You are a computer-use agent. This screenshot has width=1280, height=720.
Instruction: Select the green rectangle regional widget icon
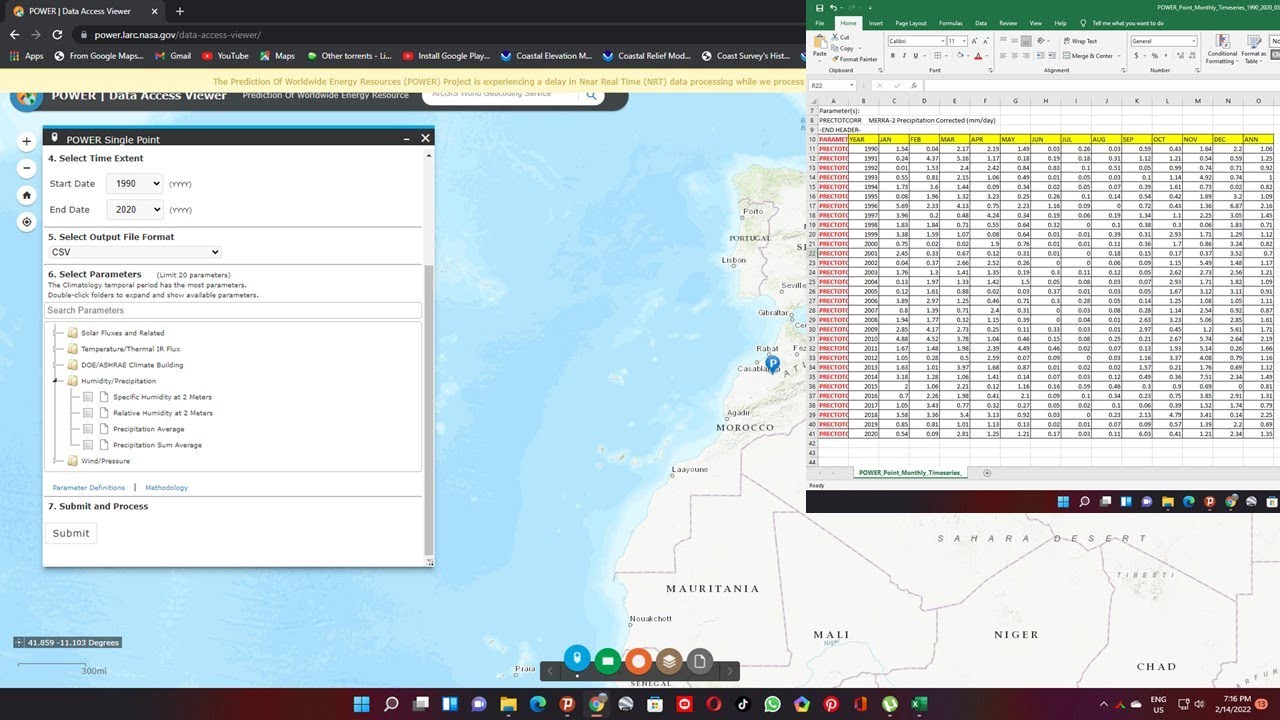click(607, 660)
